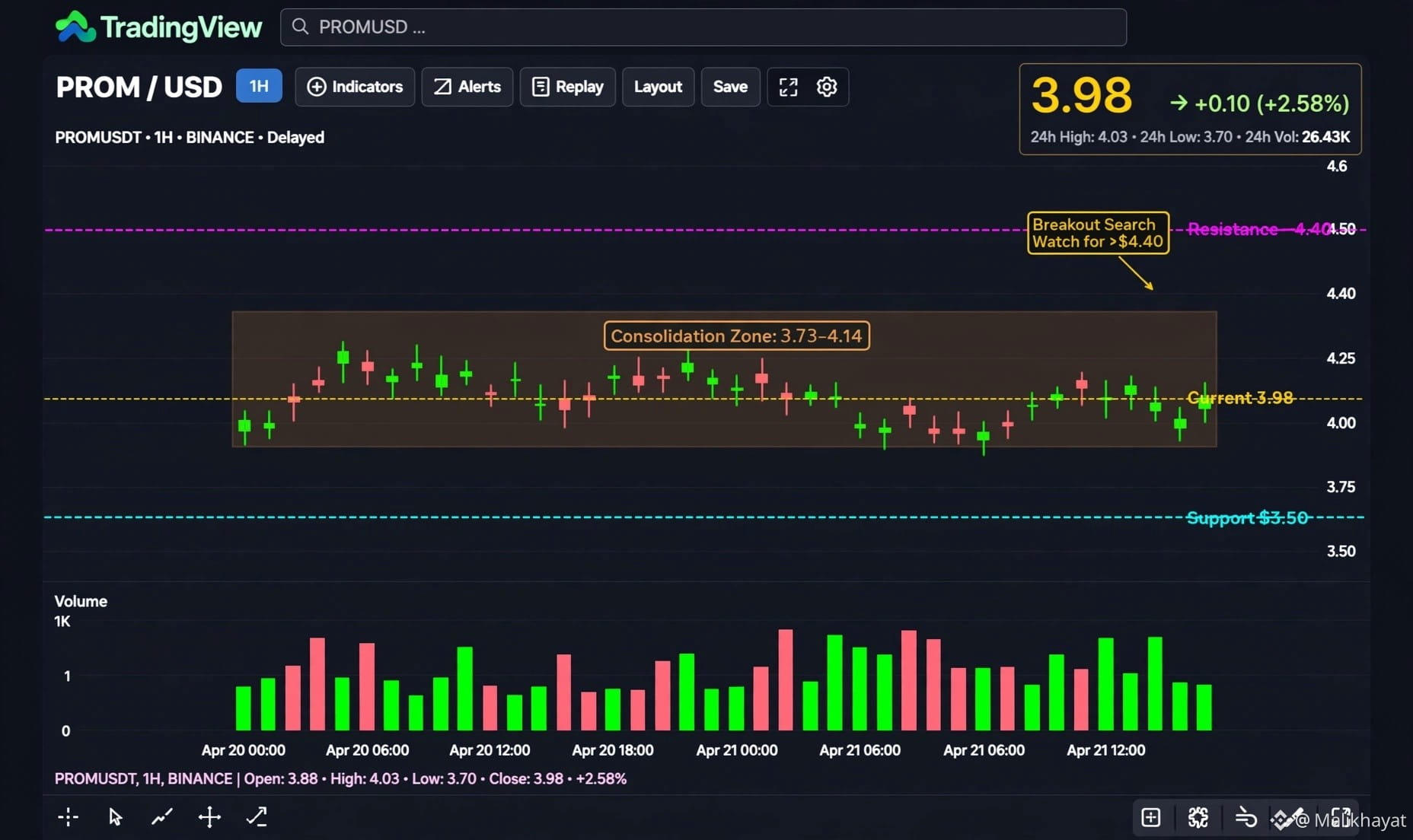Select the Apr 21 00:00 time axis marker
The height and width of the screenshot is (840, 1413).
[x=737, y=750]
